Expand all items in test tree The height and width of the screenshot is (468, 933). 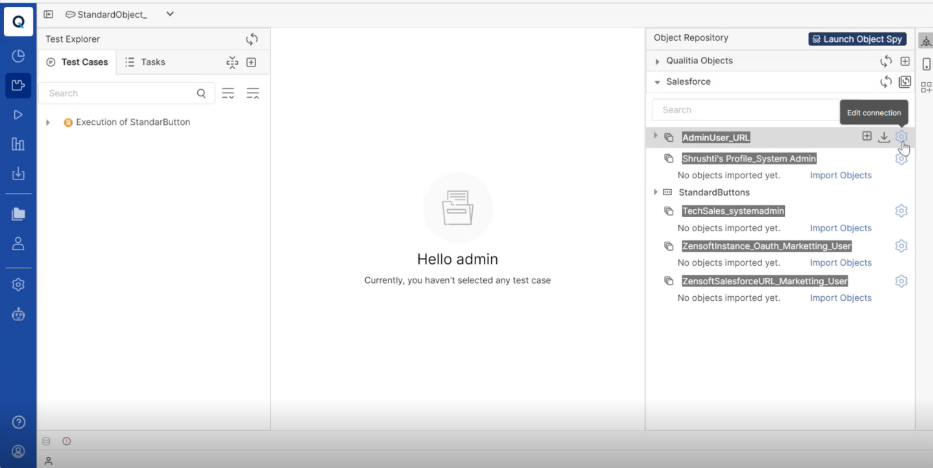(228, 93)
